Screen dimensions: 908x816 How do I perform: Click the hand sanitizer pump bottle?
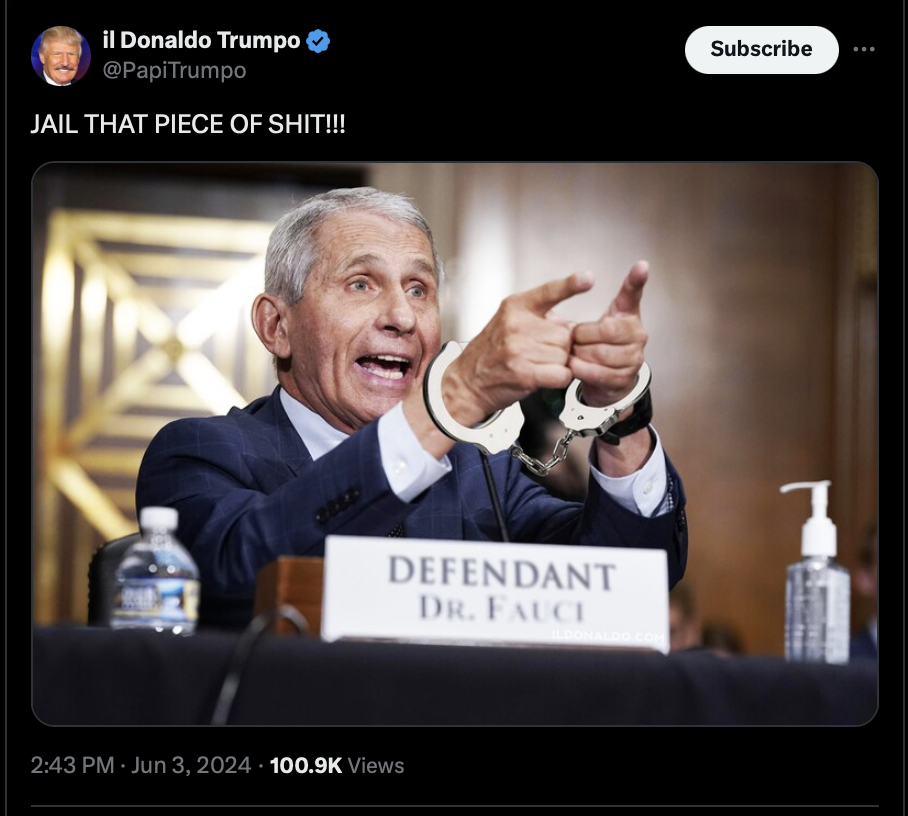816,572
